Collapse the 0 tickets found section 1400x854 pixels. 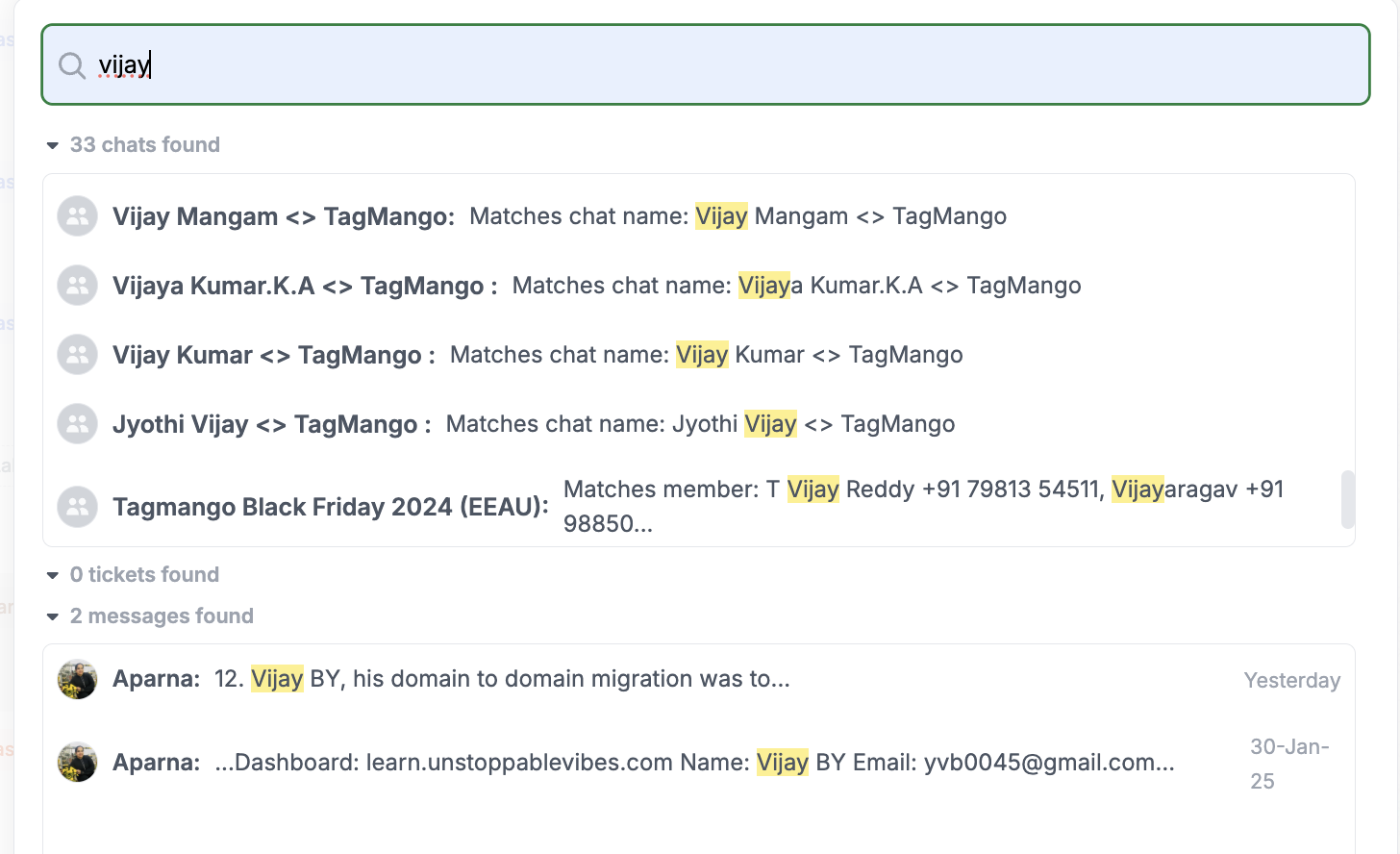pos(53,575)
